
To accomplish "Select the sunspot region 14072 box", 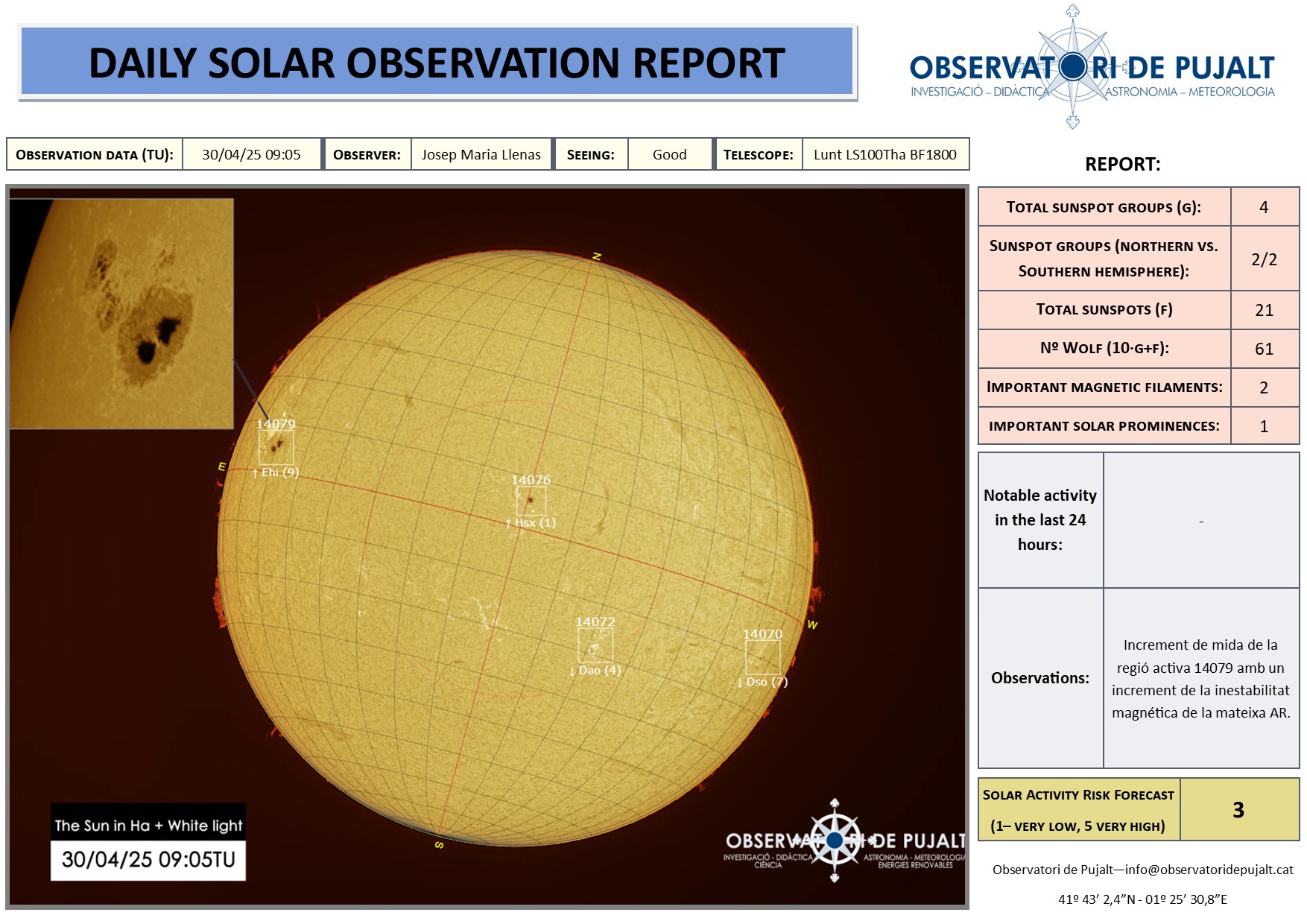I will [x=595, y=645].
